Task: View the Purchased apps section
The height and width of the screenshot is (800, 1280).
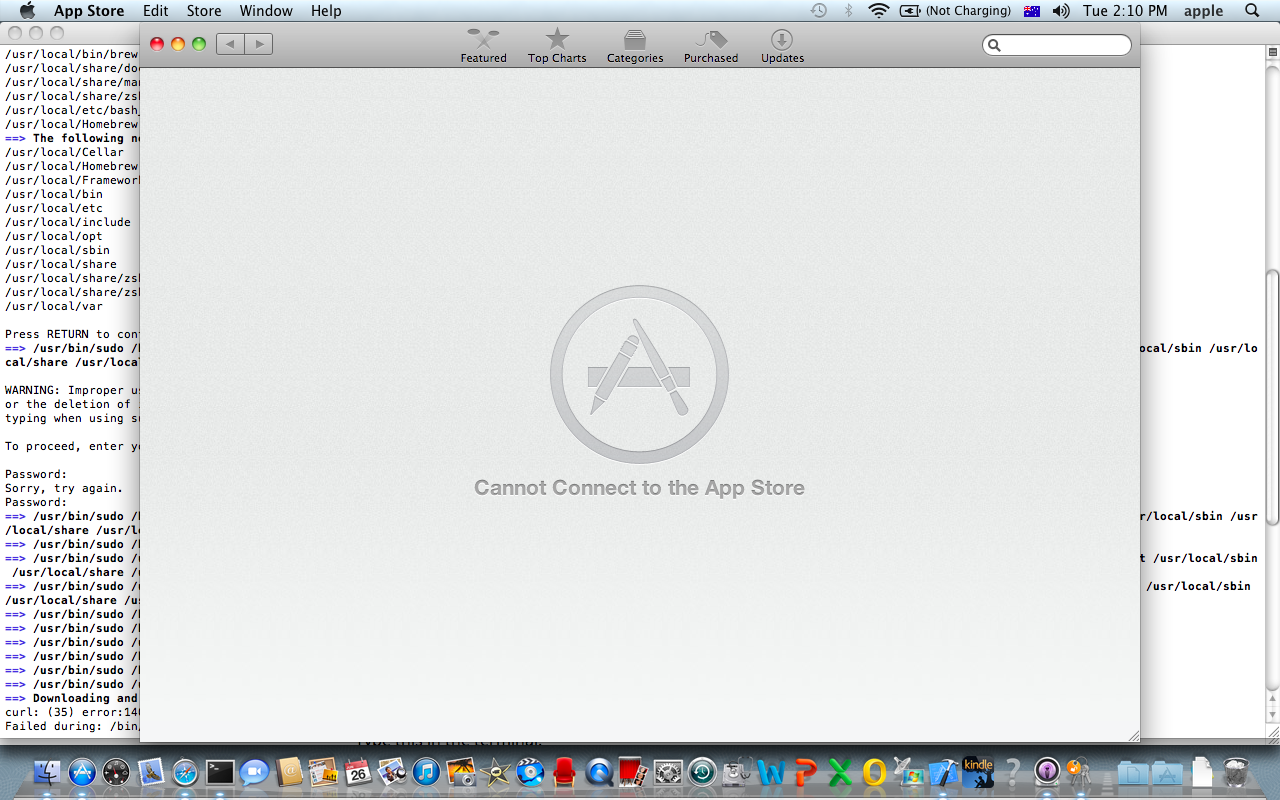Action: 711,46
